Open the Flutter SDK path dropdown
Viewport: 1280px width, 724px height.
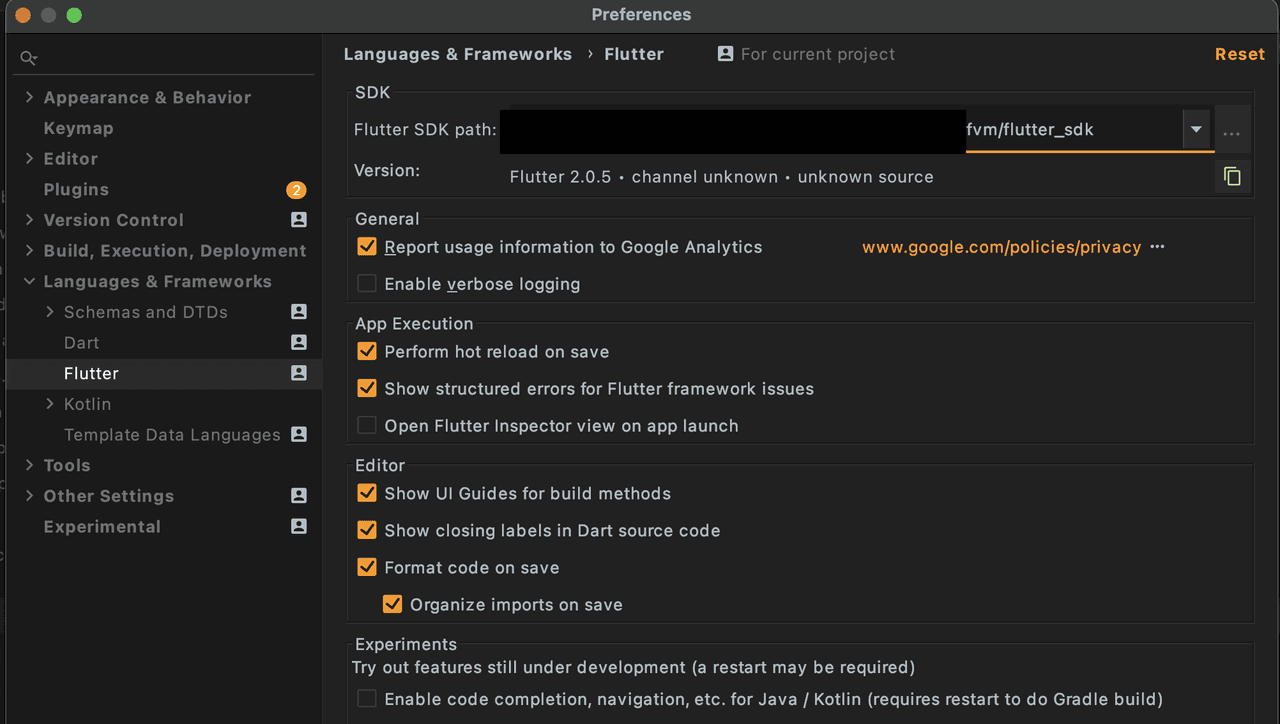tap(1196, 130)
